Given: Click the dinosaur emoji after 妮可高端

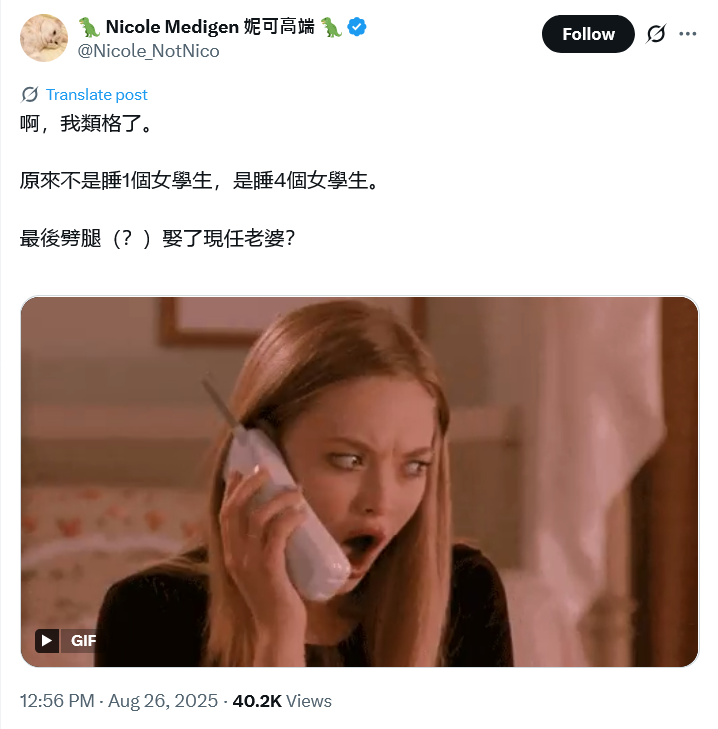Looking at the screenshot, I should pos(331,27).
